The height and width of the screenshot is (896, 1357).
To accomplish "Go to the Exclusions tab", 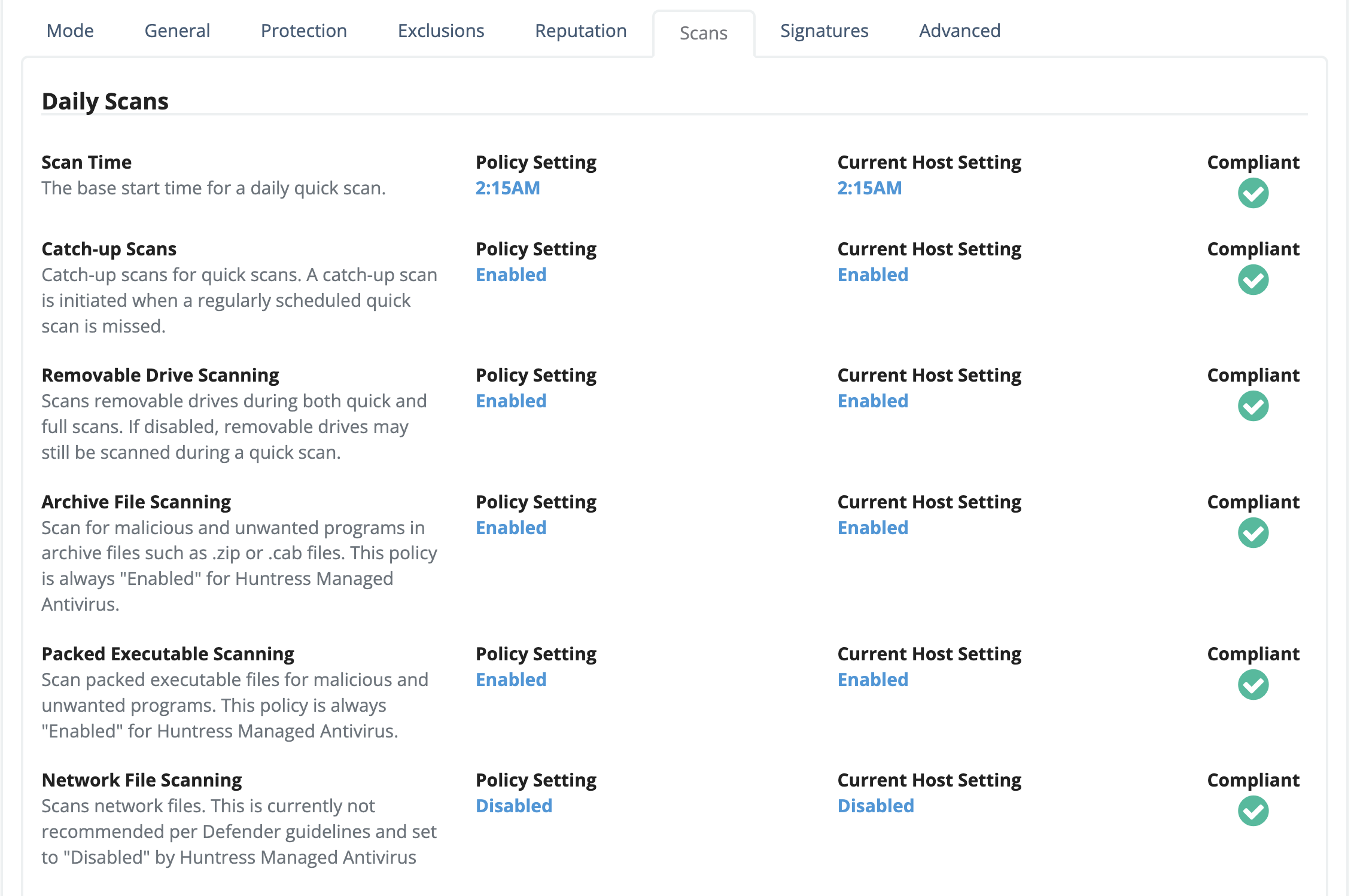I will coord(441,31).
